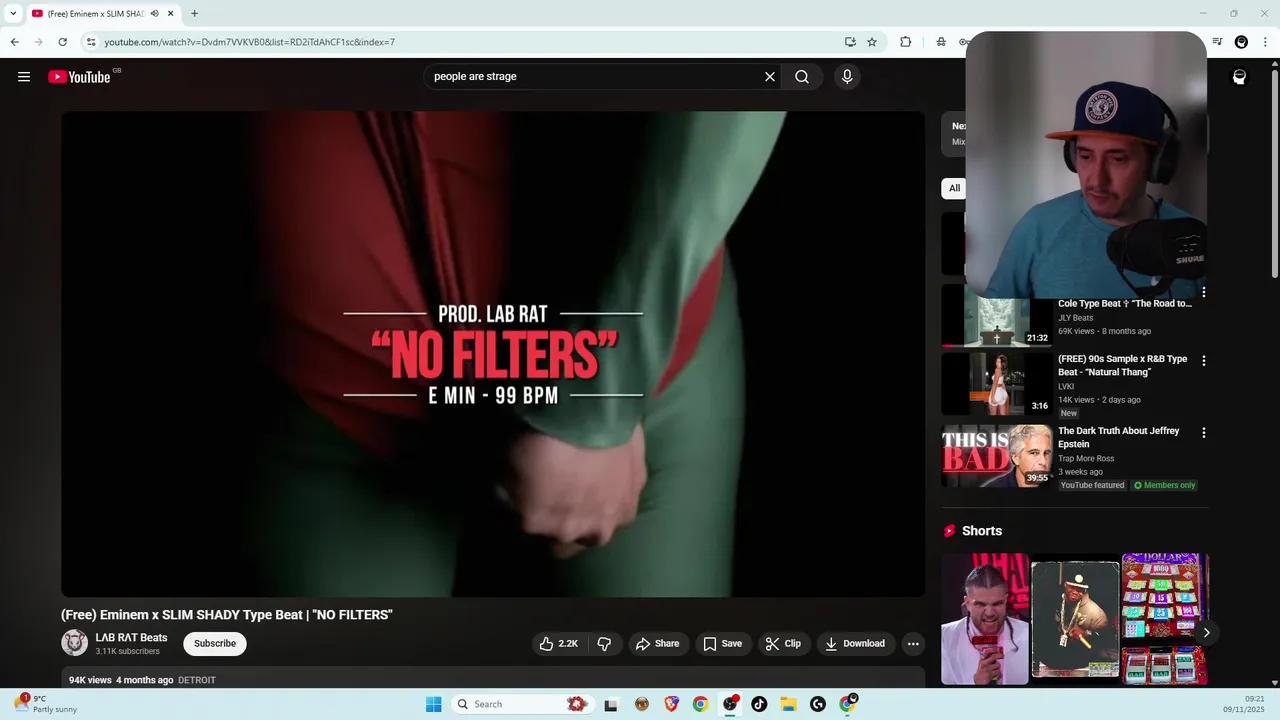
Task: Click JLY Beats channel name
Action: 1076,318
